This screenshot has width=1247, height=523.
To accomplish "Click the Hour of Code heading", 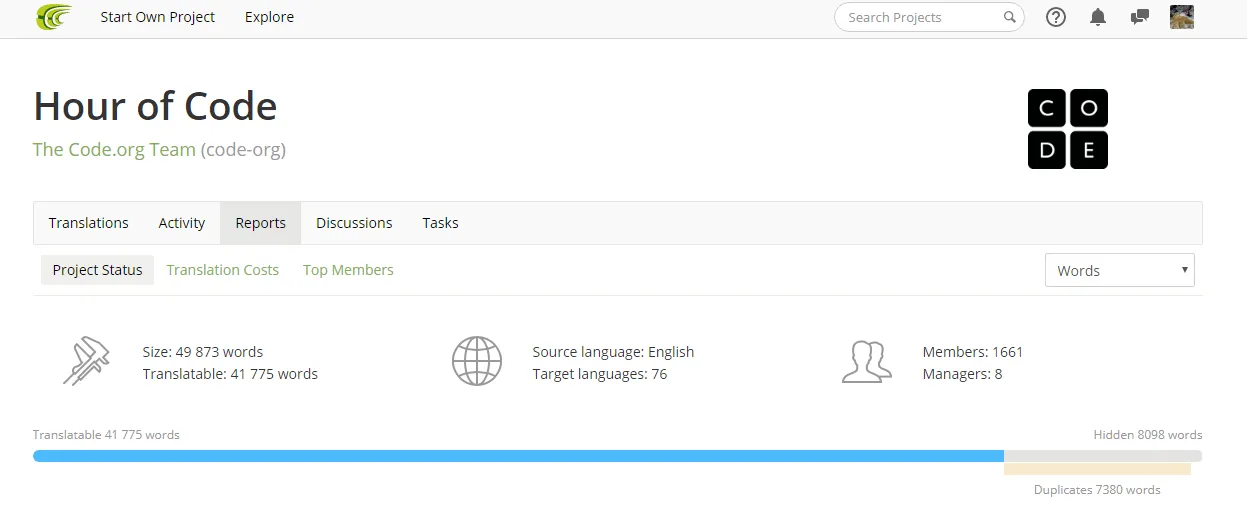I will coord(155,106).
